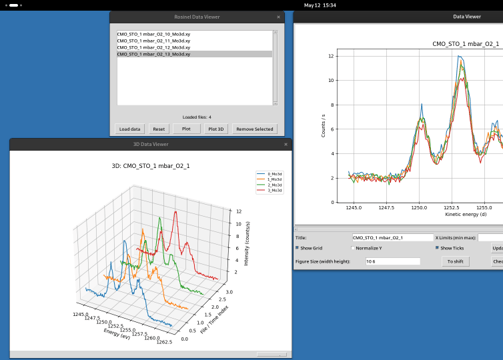Close the 3D Data Viewer window
503x360 pixels.
[286, 144]
